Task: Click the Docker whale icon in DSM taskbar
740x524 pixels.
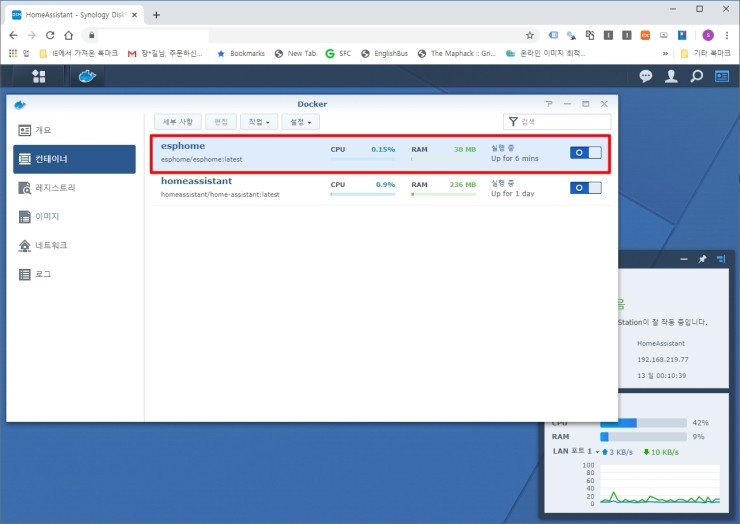Action: click(87, 76)
